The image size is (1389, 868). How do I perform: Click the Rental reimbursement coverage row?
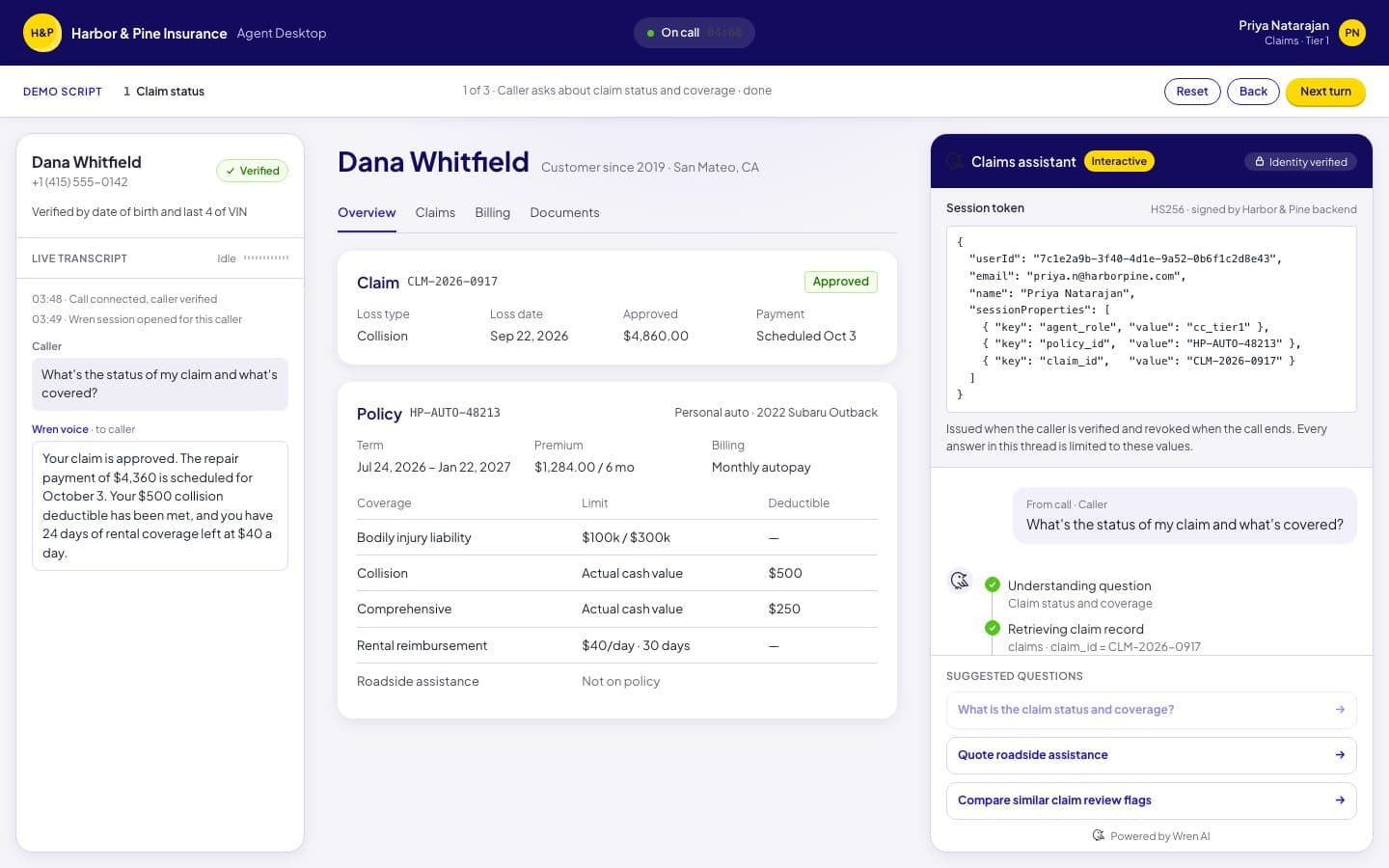click(617, 645)
